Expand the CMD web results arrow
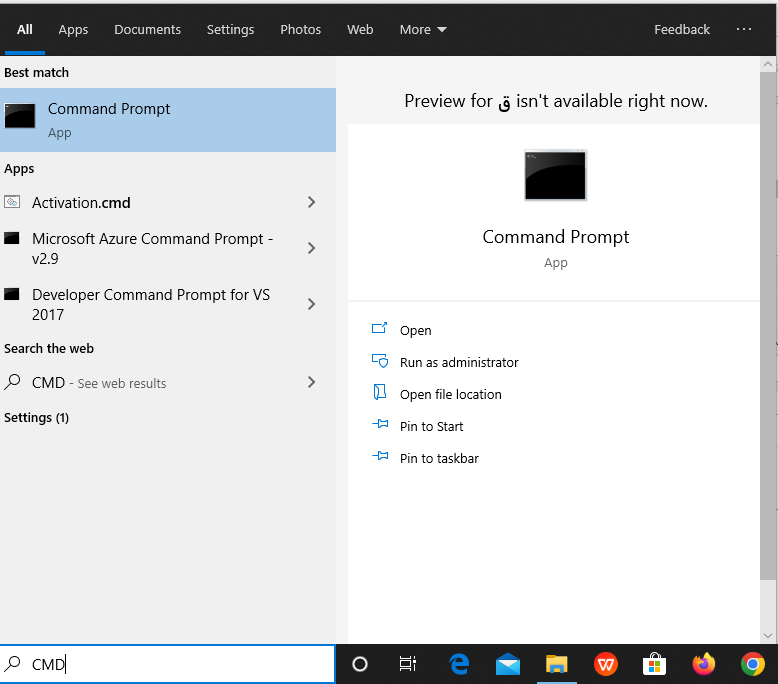Image resolution: width=778 pixels, height=684 pixels. pos(311,382)
